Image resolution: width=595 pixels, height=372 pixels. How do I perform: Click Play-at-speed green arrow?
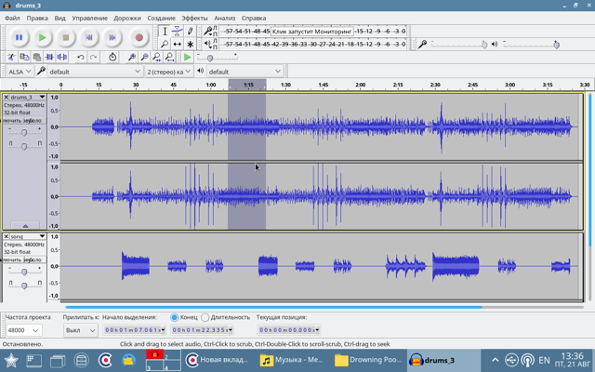[x=187, y=57]
